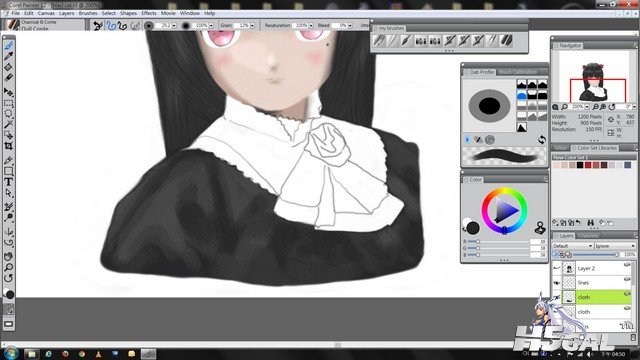Image resolution: width=640 pixels, height=360 pixels.
Task: Select the Paint Bucket tool
Action: point(8,67)
